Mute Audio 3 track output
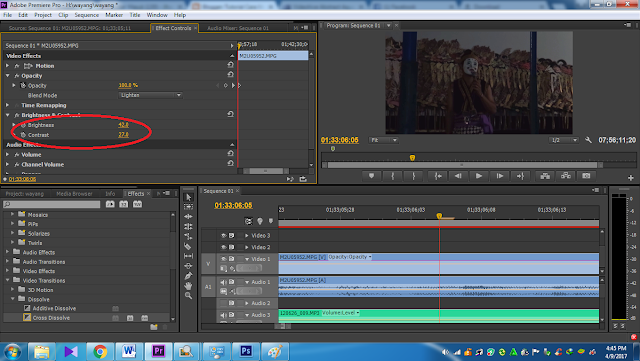 click(224, 315)
